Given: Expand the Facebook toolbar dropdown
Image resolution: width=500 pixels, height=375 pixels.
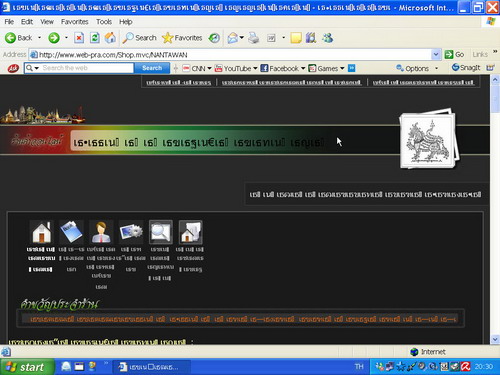Looking at the screenshot, I should point(303,68).
